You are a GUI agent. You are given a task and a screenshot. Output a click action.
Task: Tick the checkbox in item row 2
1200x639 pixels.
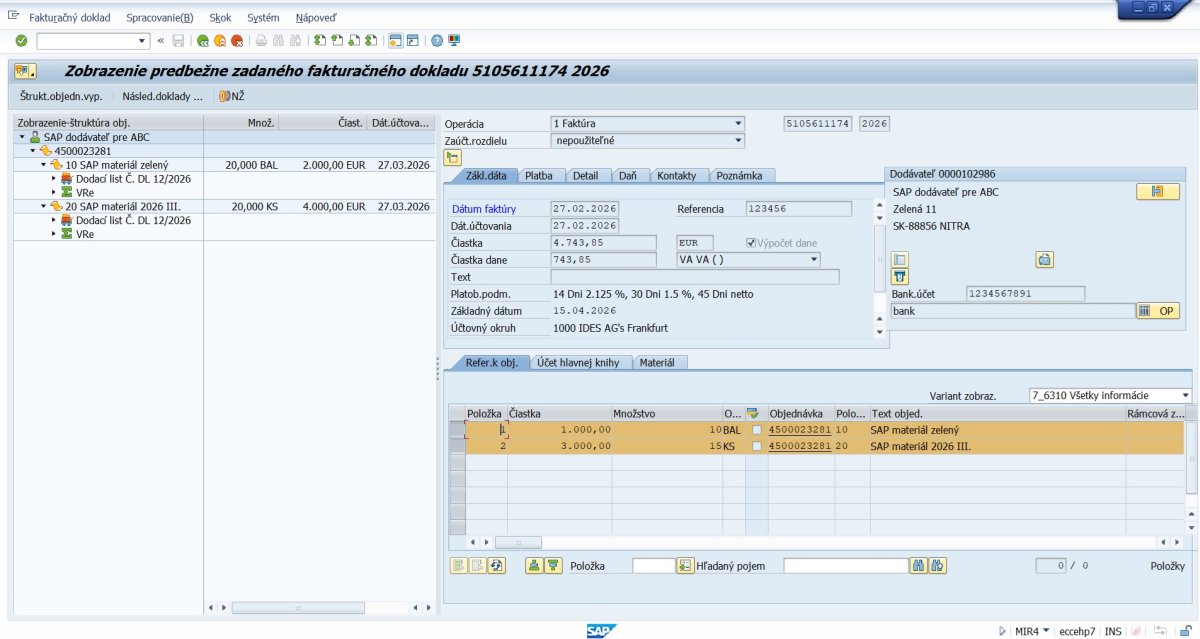point(757,446)
